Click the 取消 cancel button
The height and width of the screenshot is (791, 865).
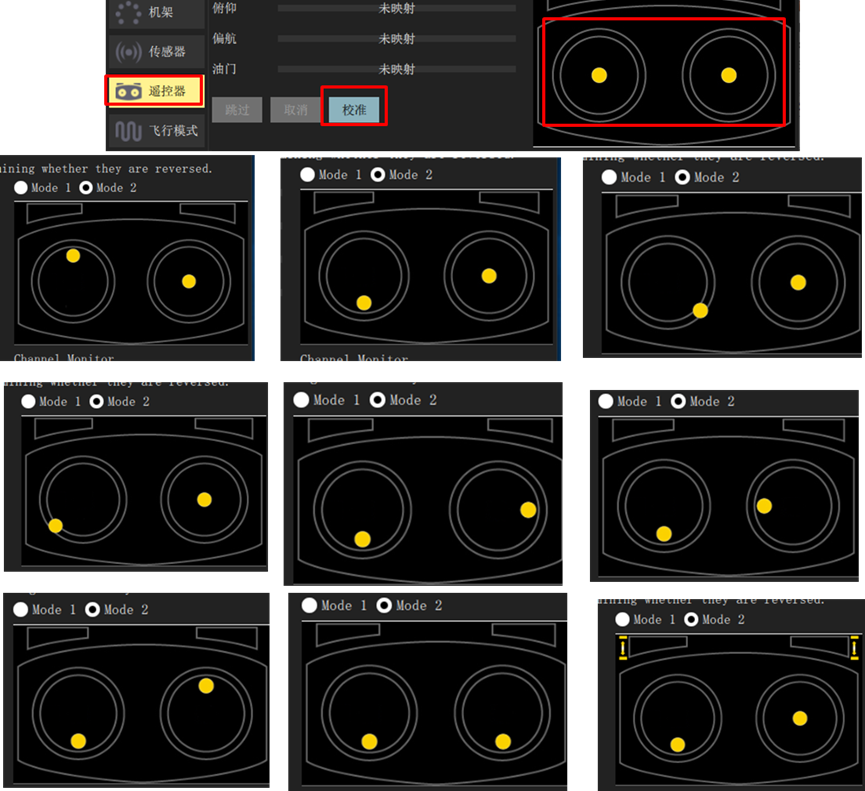(295, 110)
